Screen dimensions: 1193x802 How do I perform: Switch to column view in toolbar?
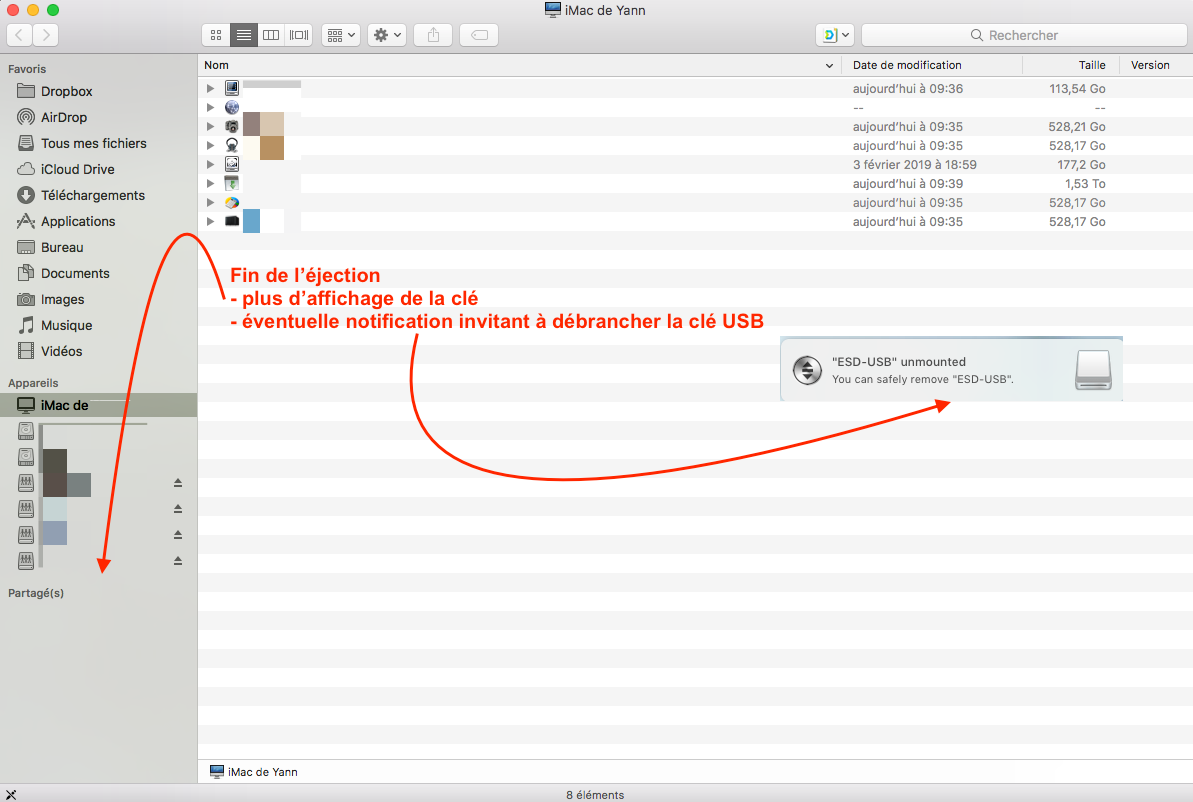pyautogui.click(x=271, y=35)
